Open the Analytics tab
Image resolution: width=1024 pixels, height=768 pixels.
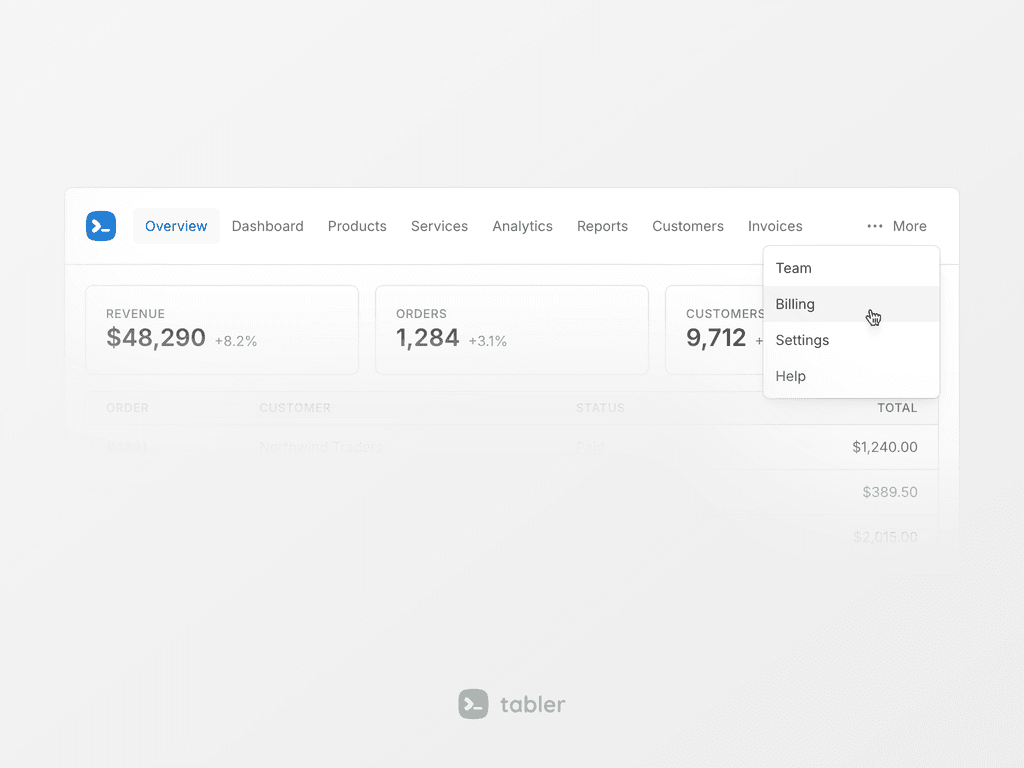522,226
